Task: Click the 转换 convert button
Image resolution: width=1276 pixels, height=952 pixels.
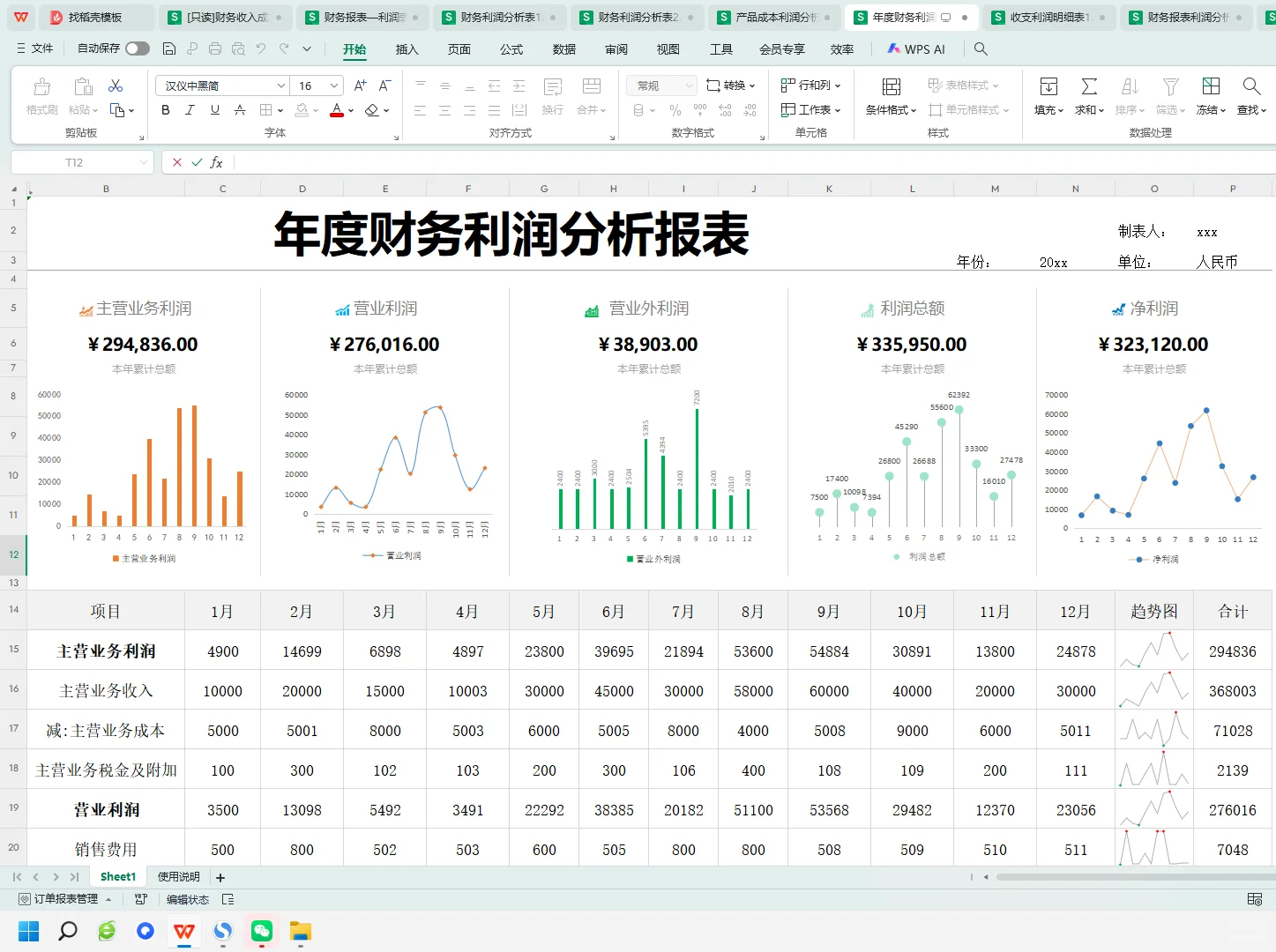Action: [x=731, y=86]
